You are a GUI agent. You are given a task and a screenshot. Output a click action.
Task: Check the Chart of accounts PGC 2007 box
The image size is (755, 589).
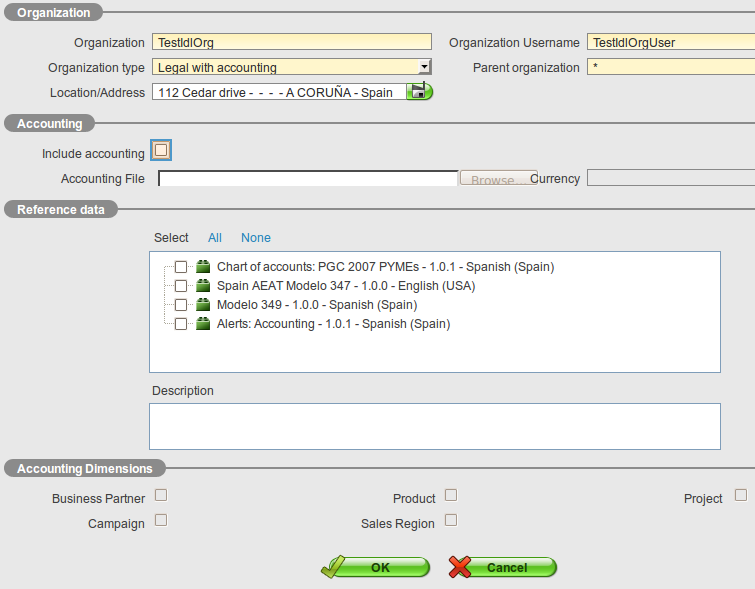[181, 267]
